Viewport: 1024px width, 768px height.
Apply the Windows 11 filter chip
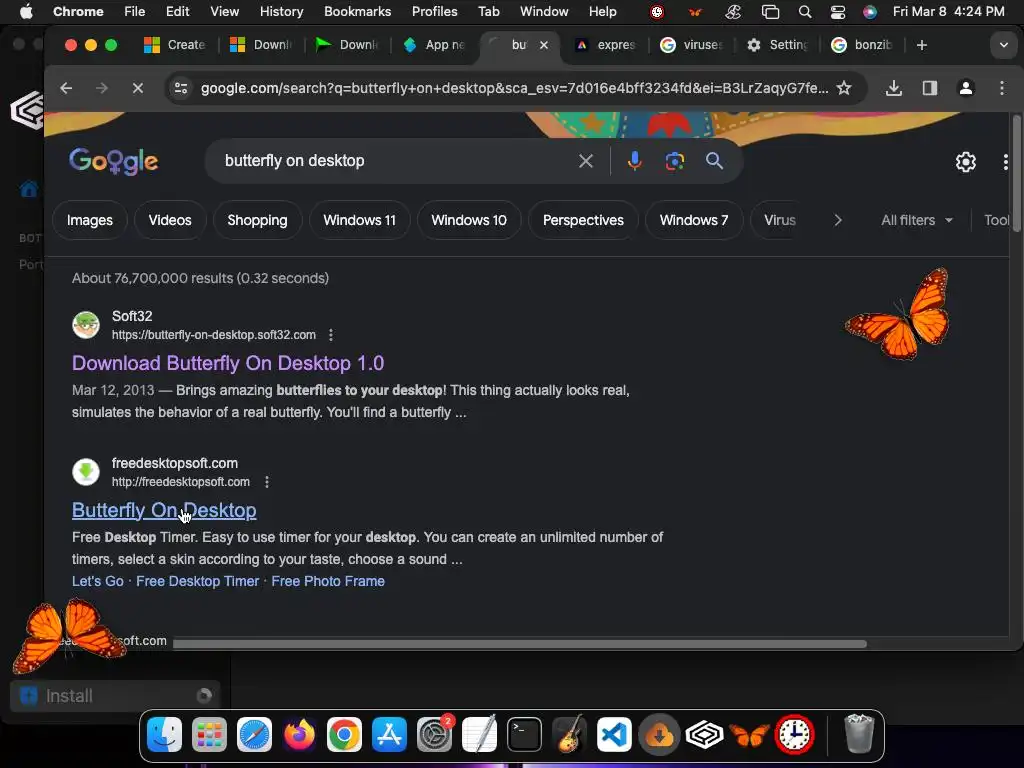point(359,220)
